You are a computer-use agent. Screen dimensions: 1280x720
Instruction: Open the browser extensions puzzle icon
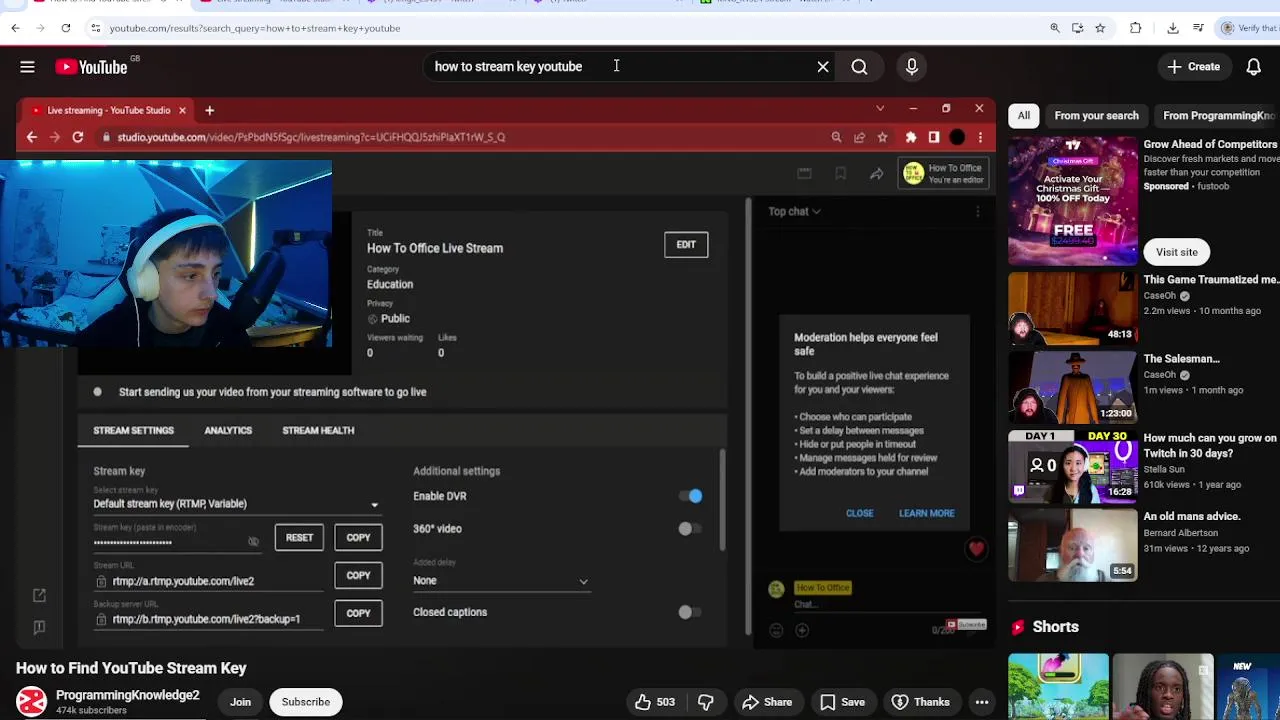(1136, 28)
